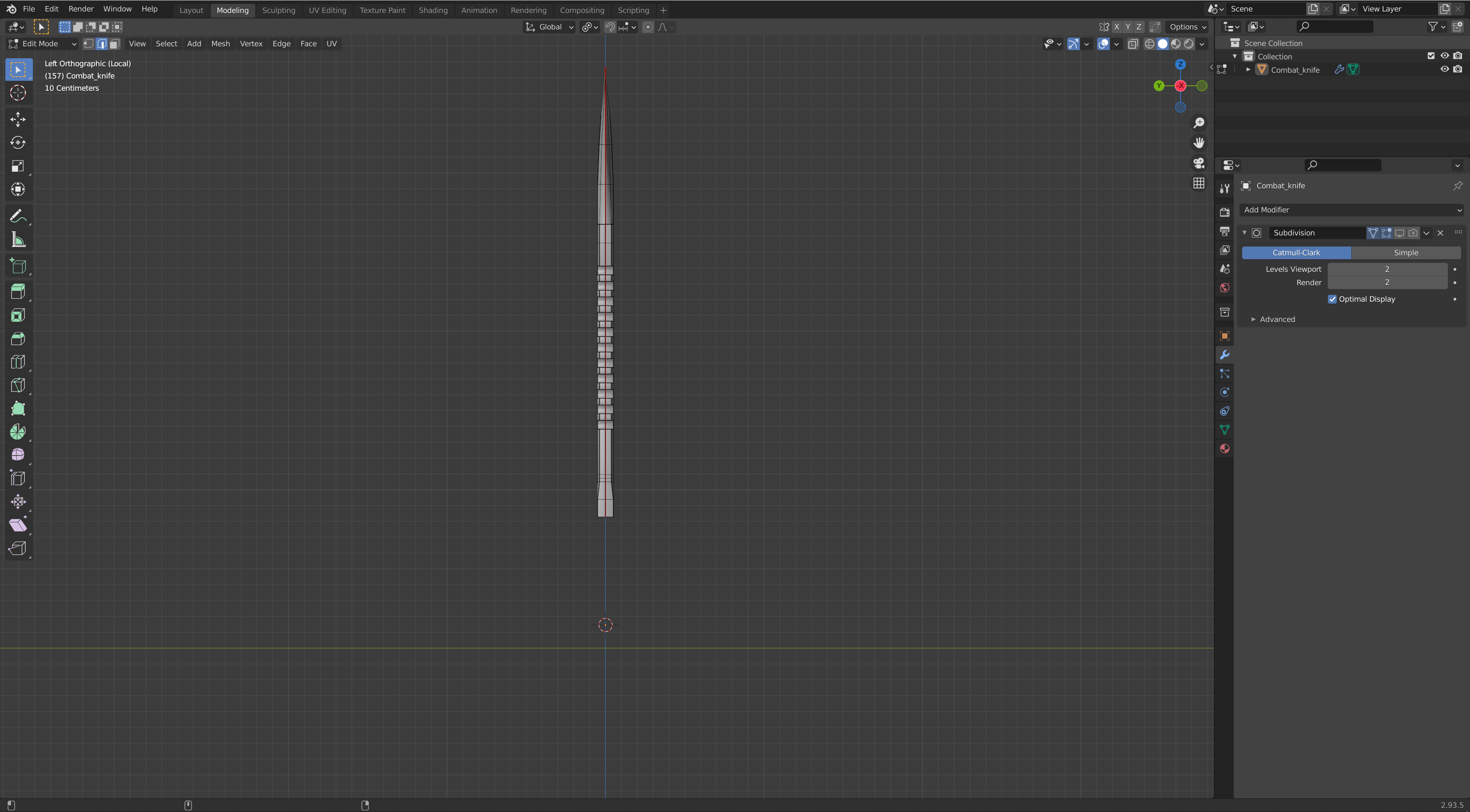
Task: Select the Transform tool
Action: pyautogui.click(x=18, y=190)
